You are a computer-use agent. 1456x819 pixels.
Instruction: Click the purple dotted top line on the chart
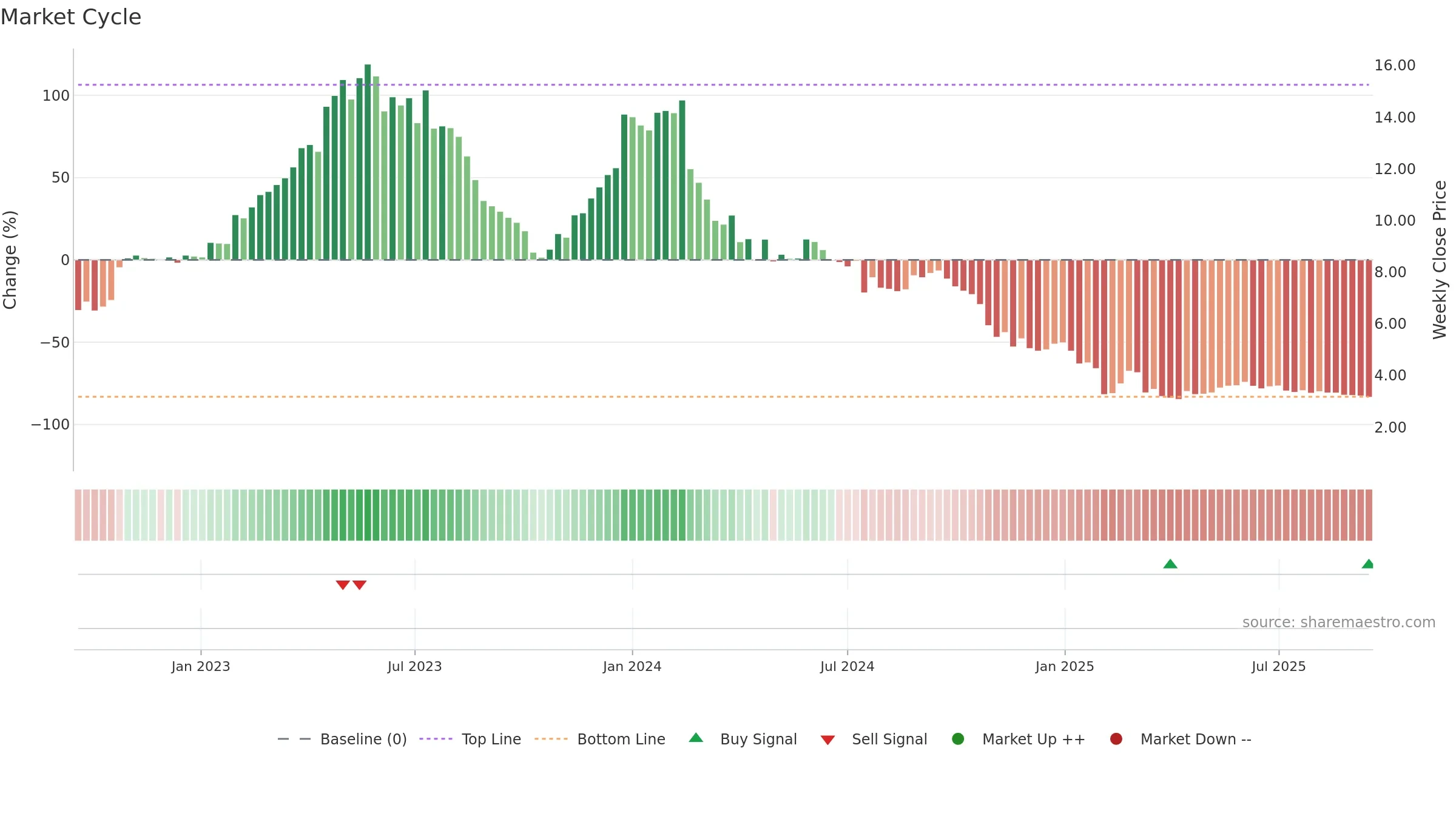722,85
